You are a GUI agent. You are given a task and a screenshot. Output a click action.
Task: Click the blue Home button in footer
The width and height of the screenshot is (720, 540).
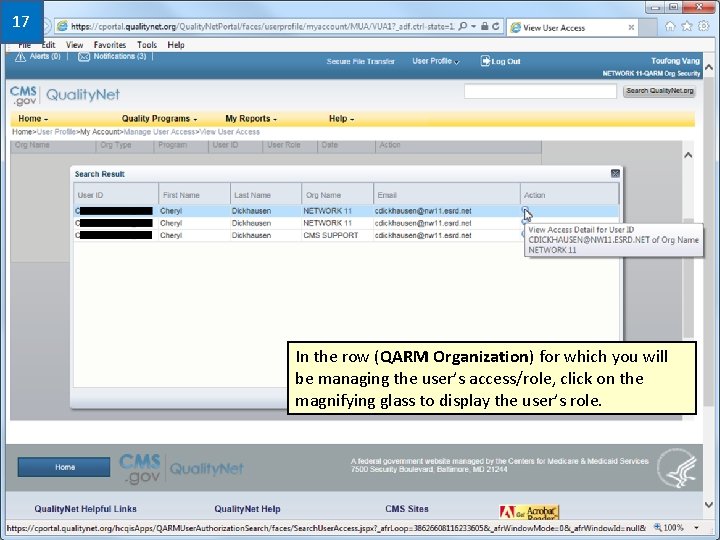(64, 467)
